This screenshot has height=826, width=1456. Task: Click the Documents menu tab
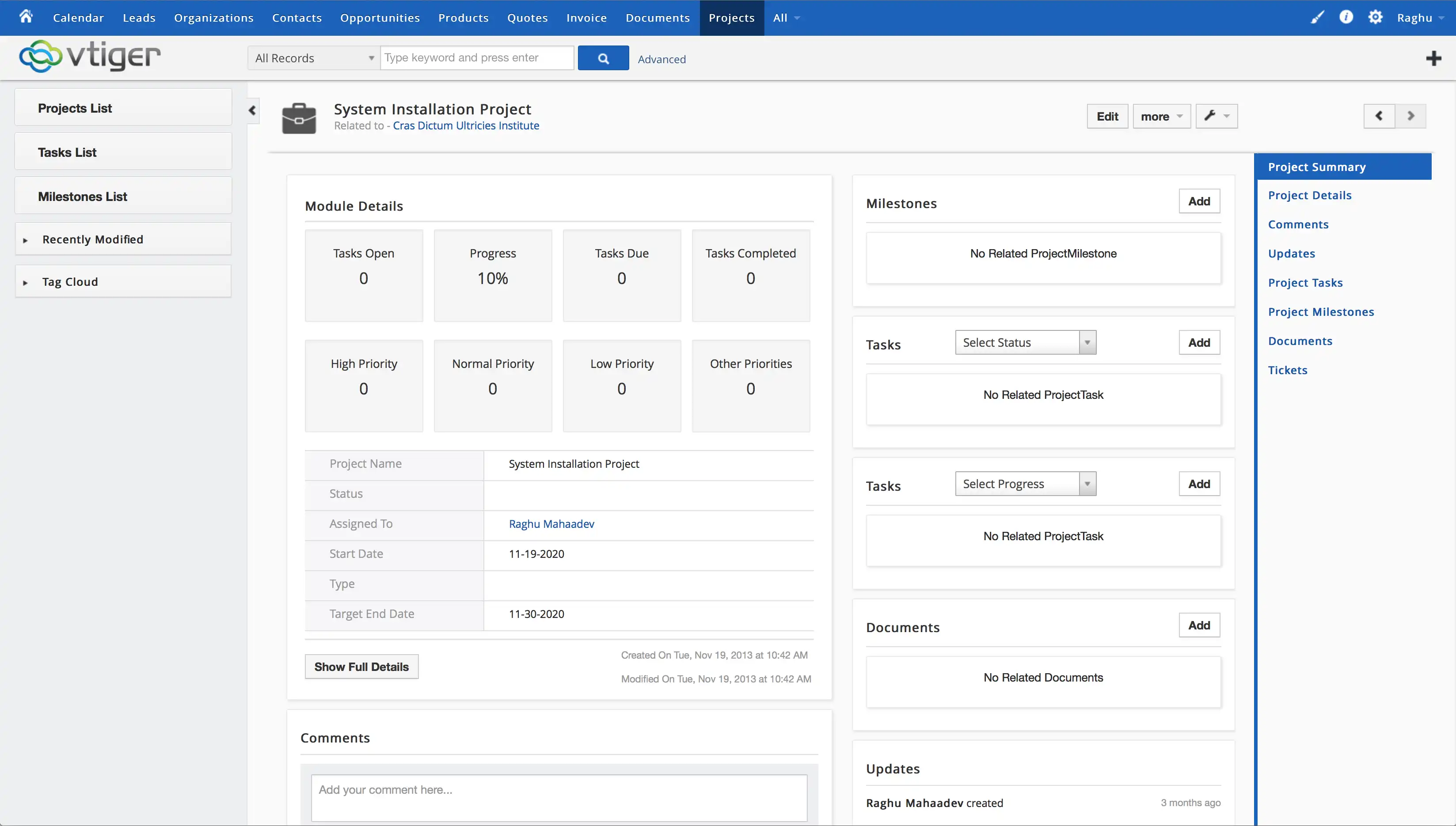point(658,17)
